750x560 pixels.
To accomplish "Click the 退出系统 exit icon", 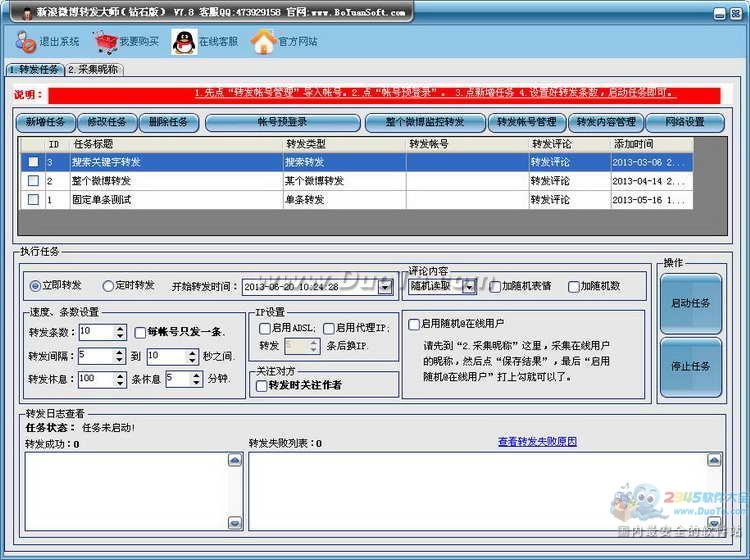I will 25,42.
